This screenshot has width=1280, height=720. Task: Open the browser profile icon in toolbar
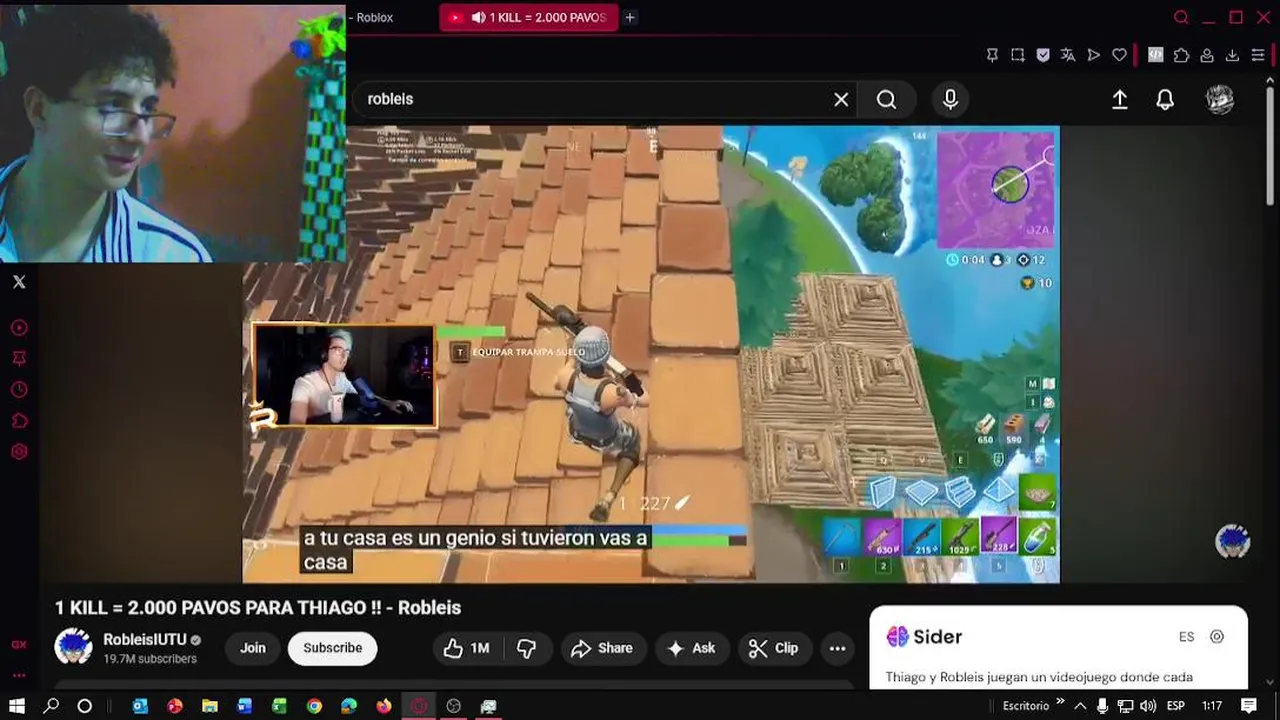coord(1207,55)
